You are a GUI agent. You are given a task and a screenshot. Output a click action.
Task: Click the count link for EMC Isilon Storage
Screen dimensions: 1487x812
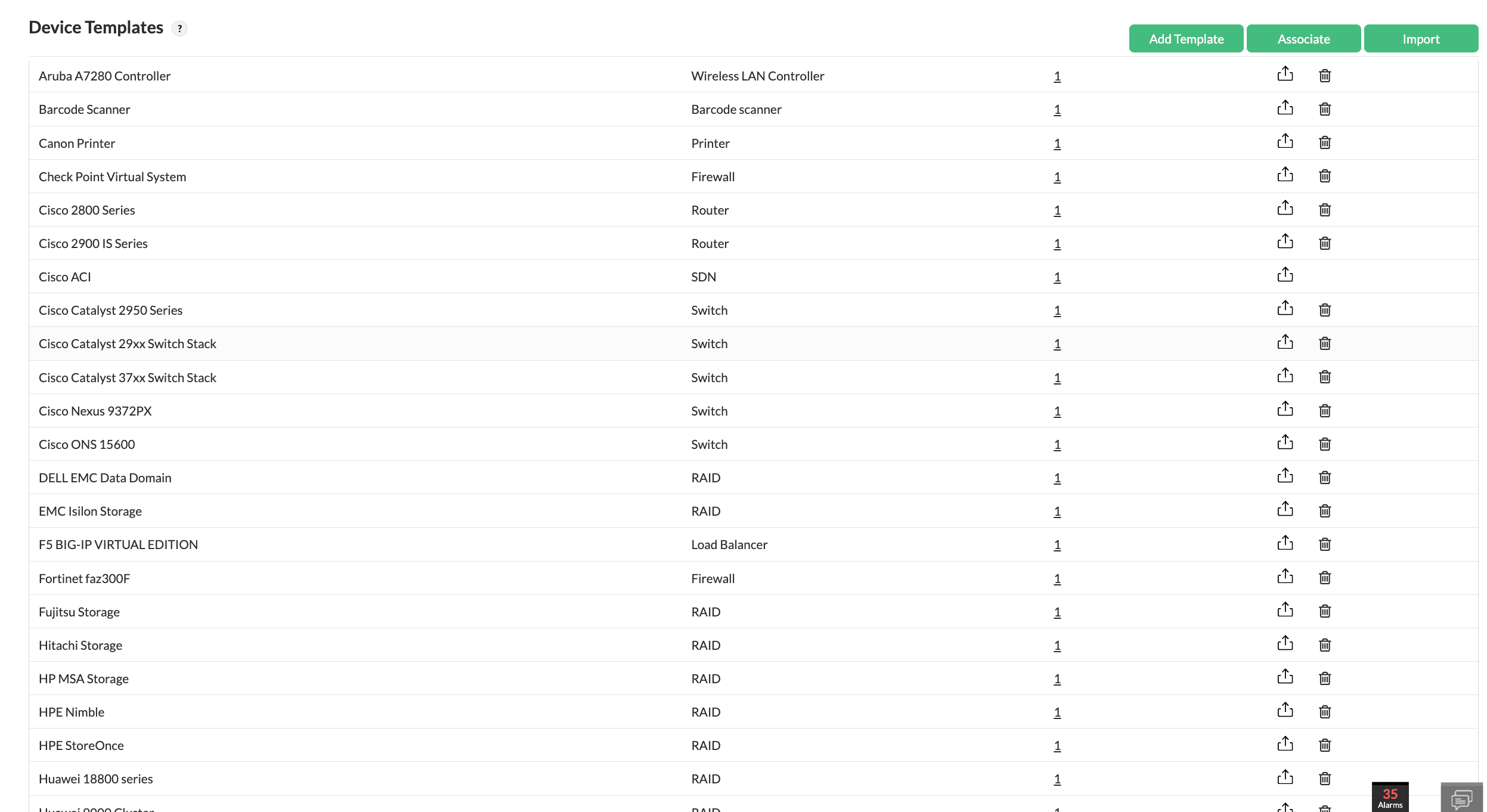point(1056,511)
